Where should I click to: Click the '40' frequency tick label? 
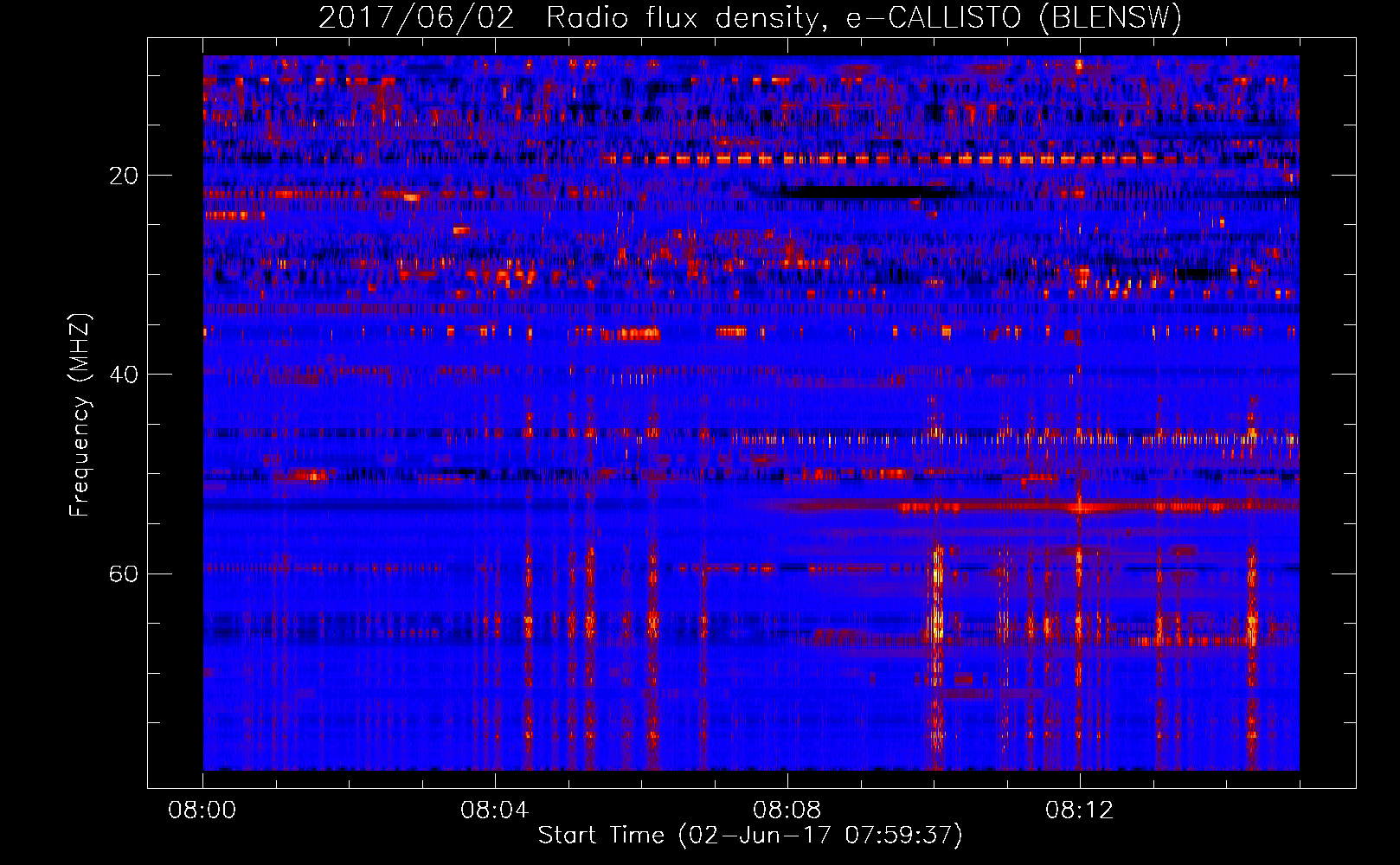(x=123, y=375)
